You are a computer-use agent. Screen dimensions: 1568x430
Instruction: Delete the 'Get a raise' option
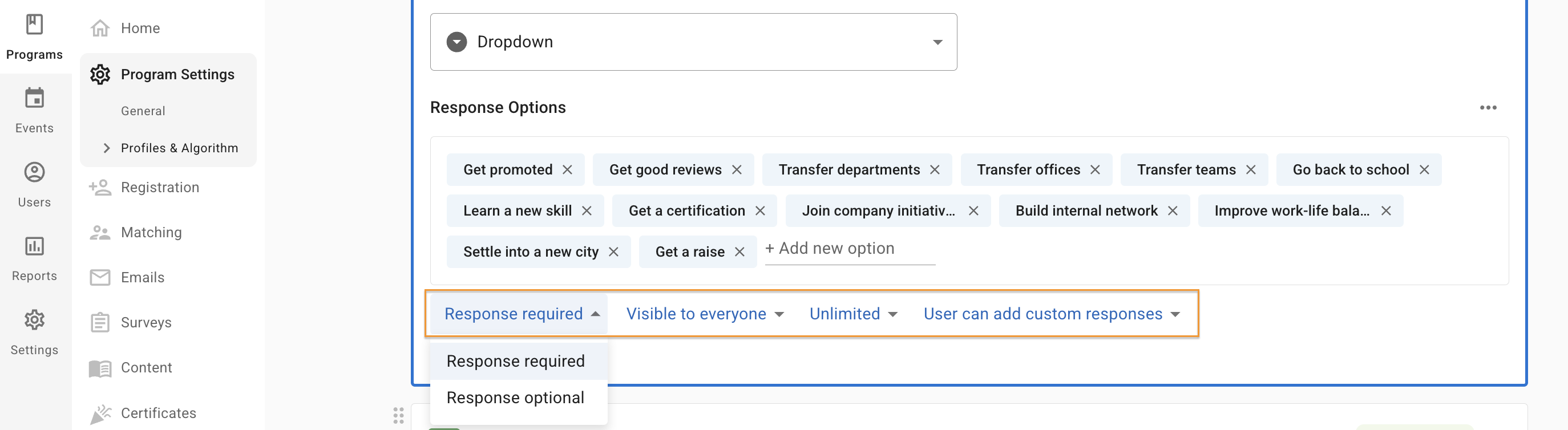(739, 252)
